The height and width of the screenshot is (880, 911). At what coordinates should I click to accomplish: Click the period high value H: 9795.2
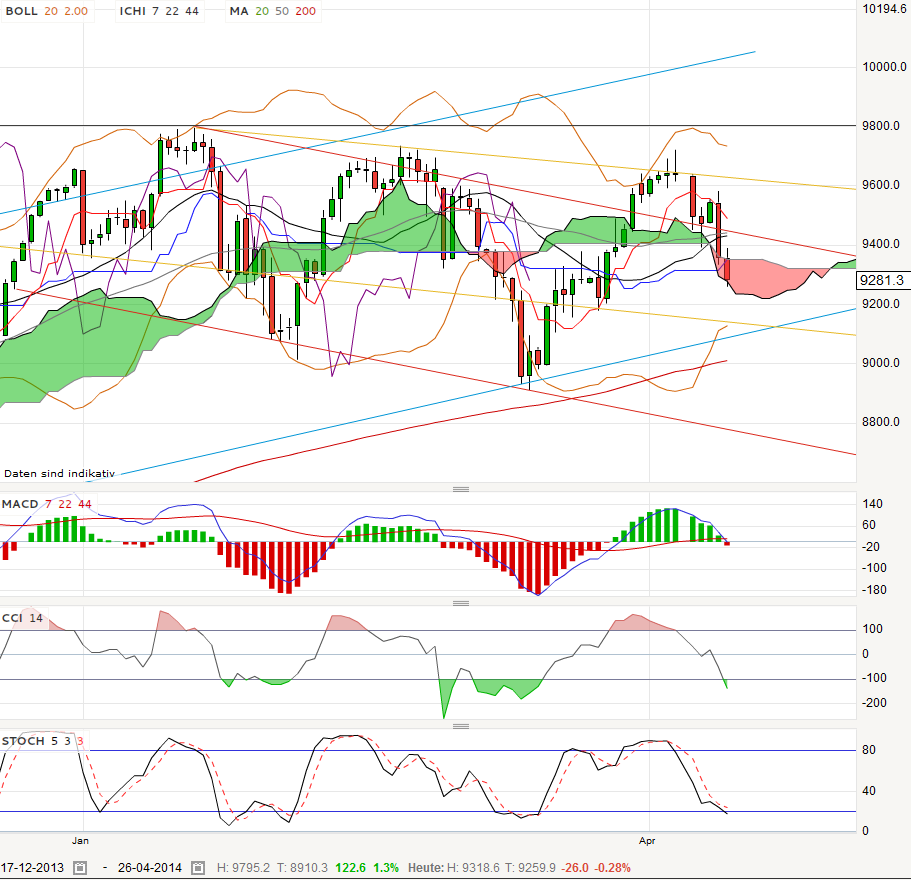pyautogui.click(x=243, y=868)
